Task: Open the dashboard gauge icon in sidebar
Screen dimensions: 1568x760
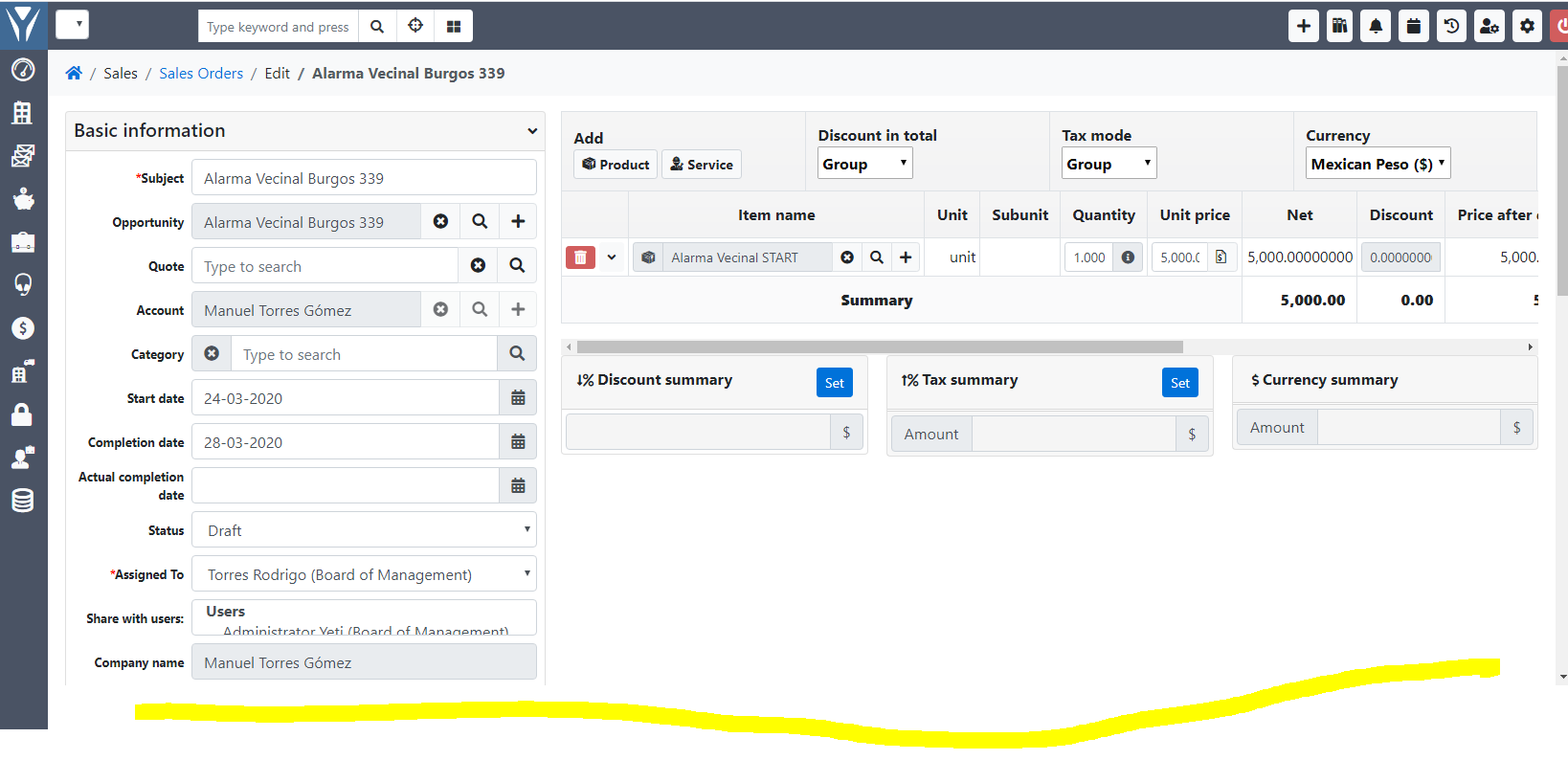Action: (x=23, y=70)
